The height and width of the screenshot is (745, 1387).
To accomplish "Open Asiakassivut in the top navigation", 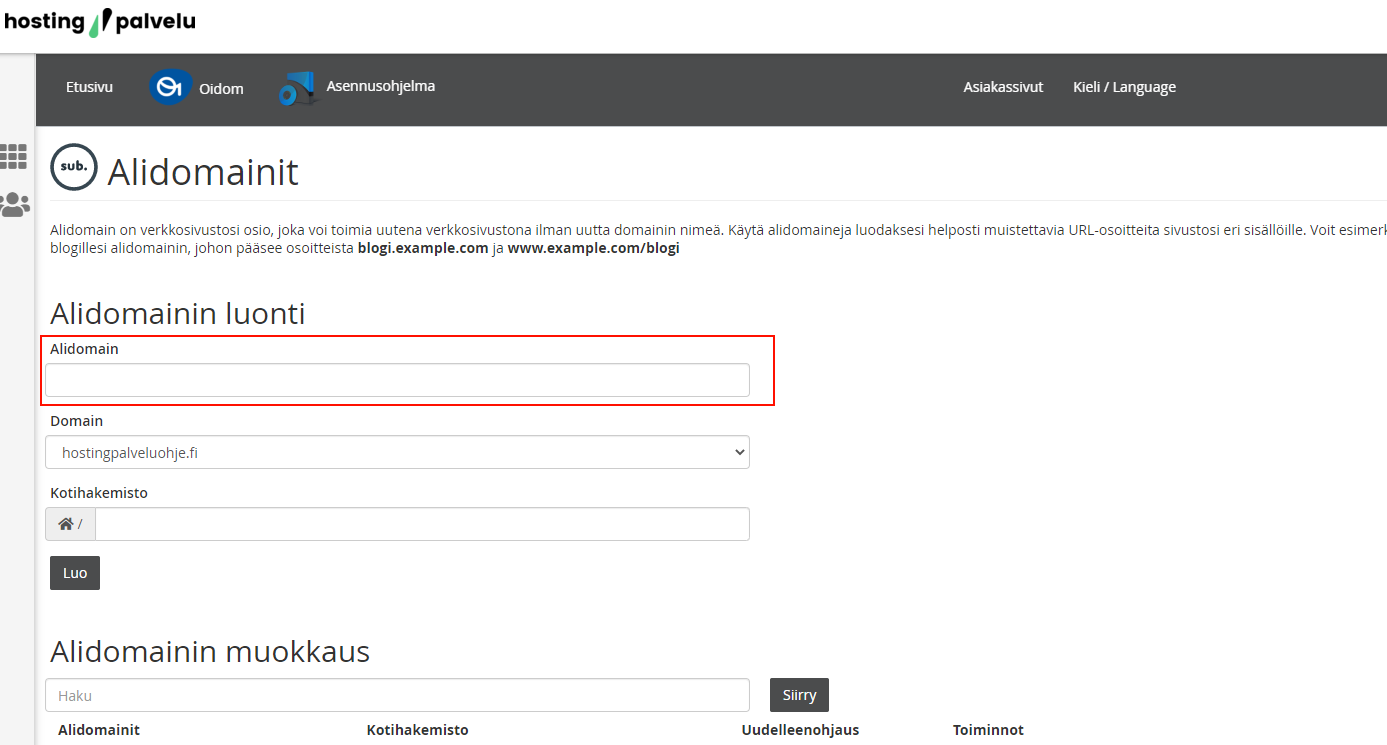I will (1003, 87).
